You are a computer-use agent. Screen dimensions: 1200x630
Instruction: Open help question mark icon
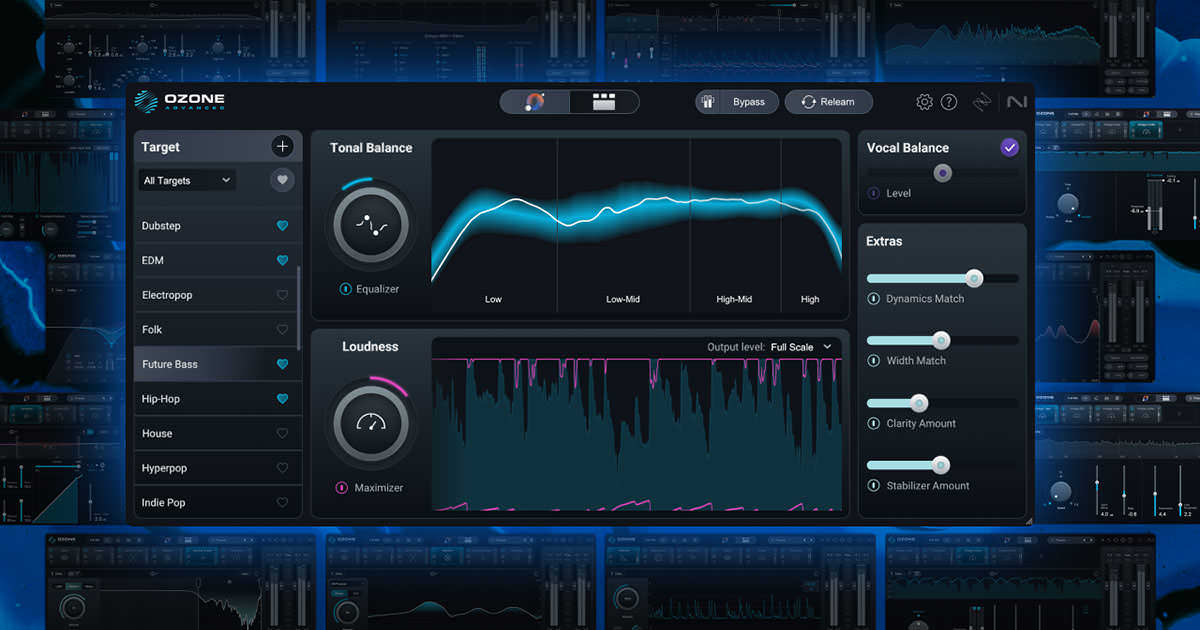point(949,102)
